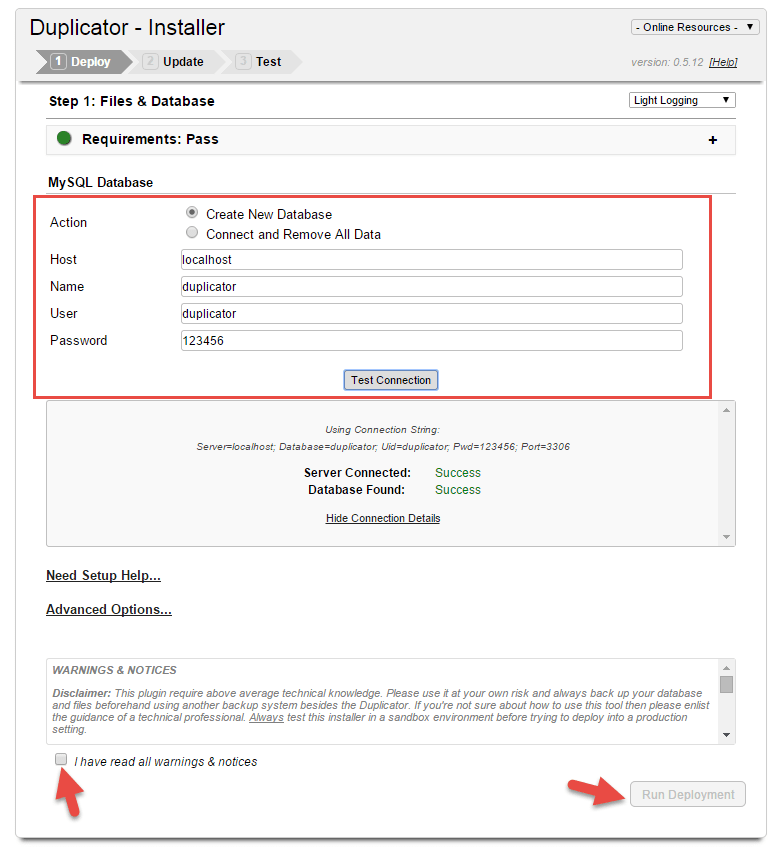This screenshot has width=770, height=849.
Task: Click the Always link in disclaimer
Action: 266,717
